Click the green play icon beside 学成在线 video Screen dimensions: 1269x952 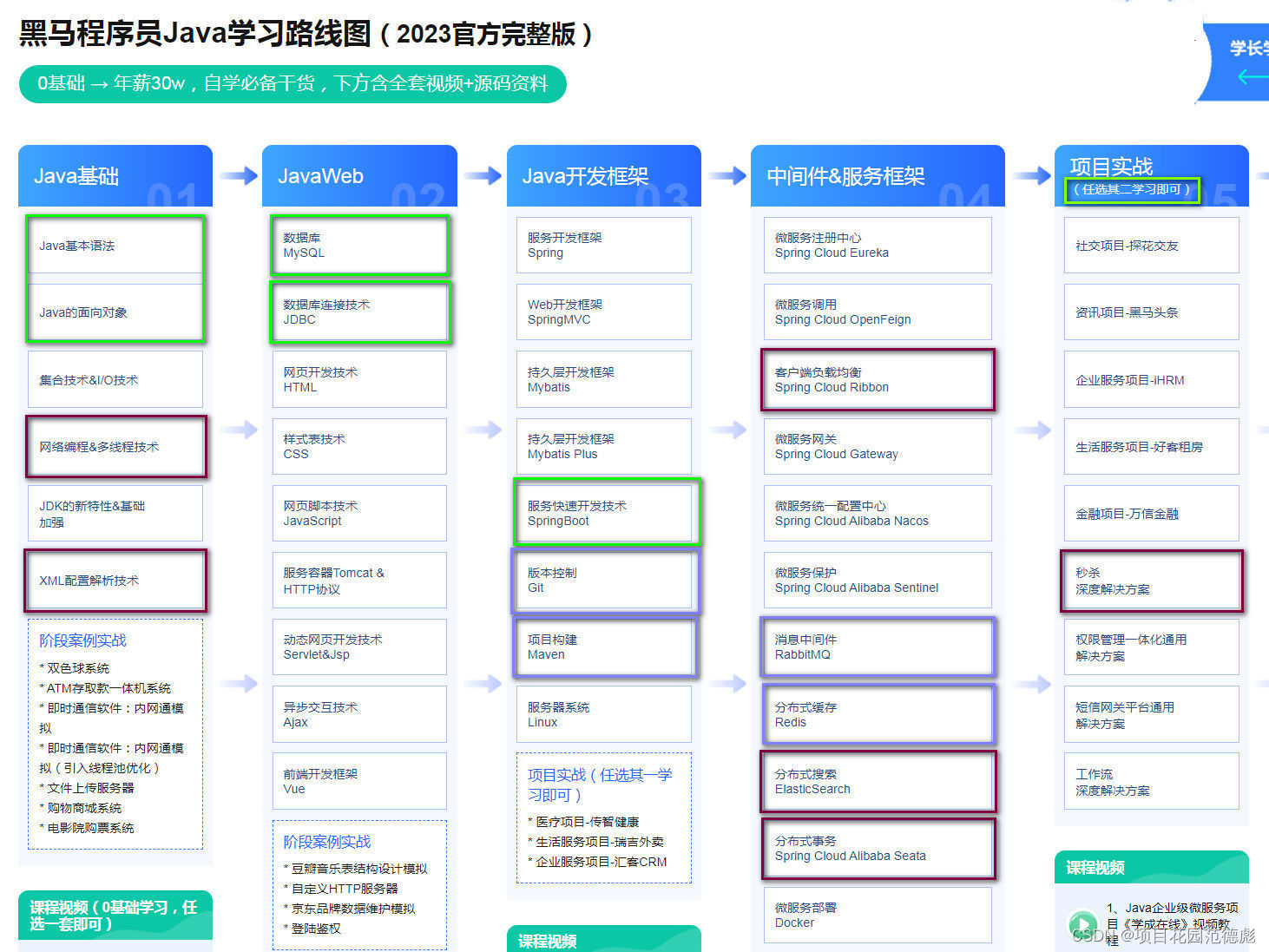pyautogui.click(x=1082, y=923)
